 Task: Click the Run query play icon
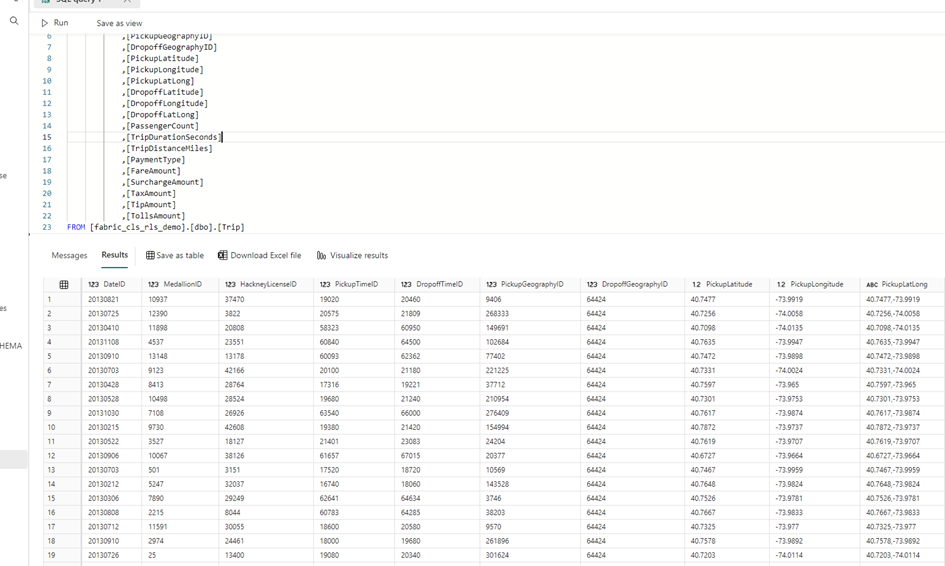click(x=44, y=23)
